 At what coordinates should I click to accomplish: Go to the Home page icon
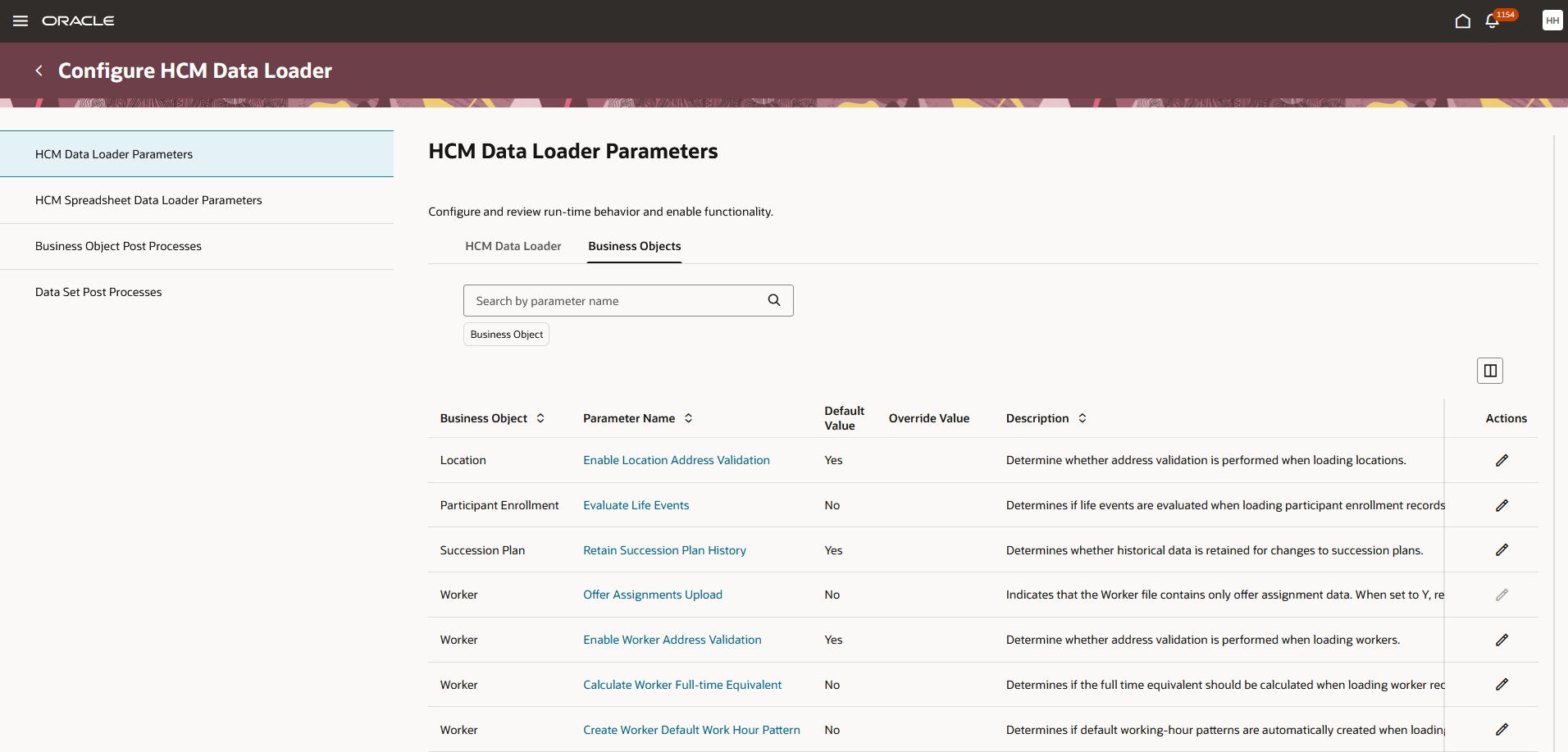(1462, 21)
